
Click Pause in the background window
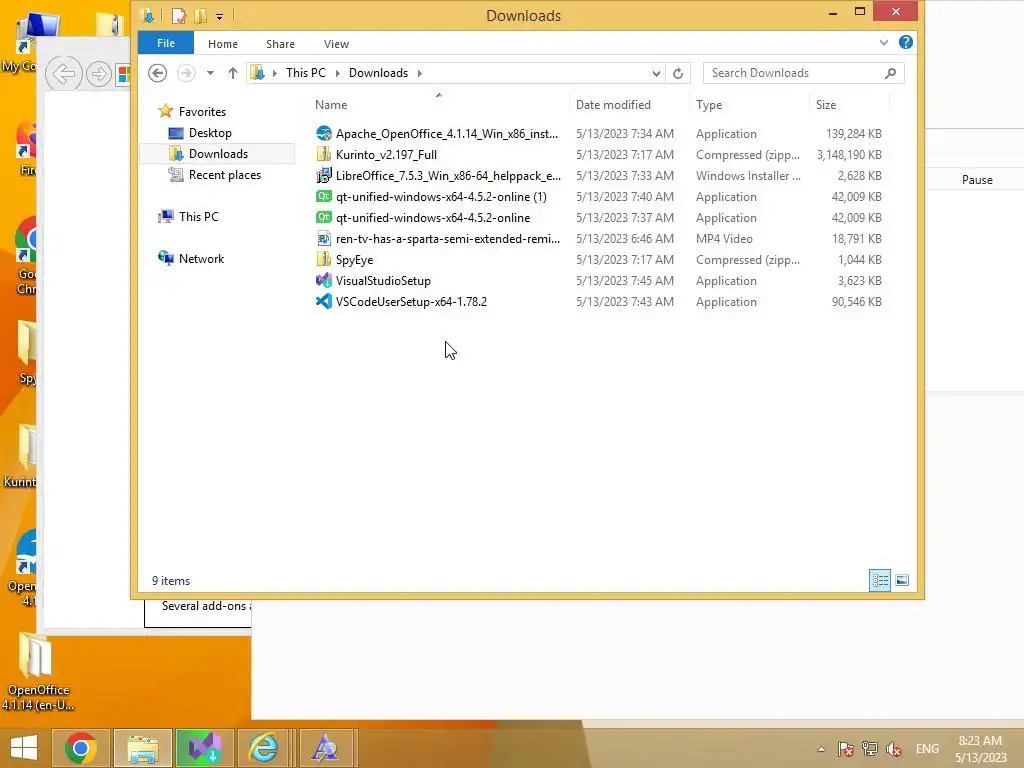[x=977, y=180]
